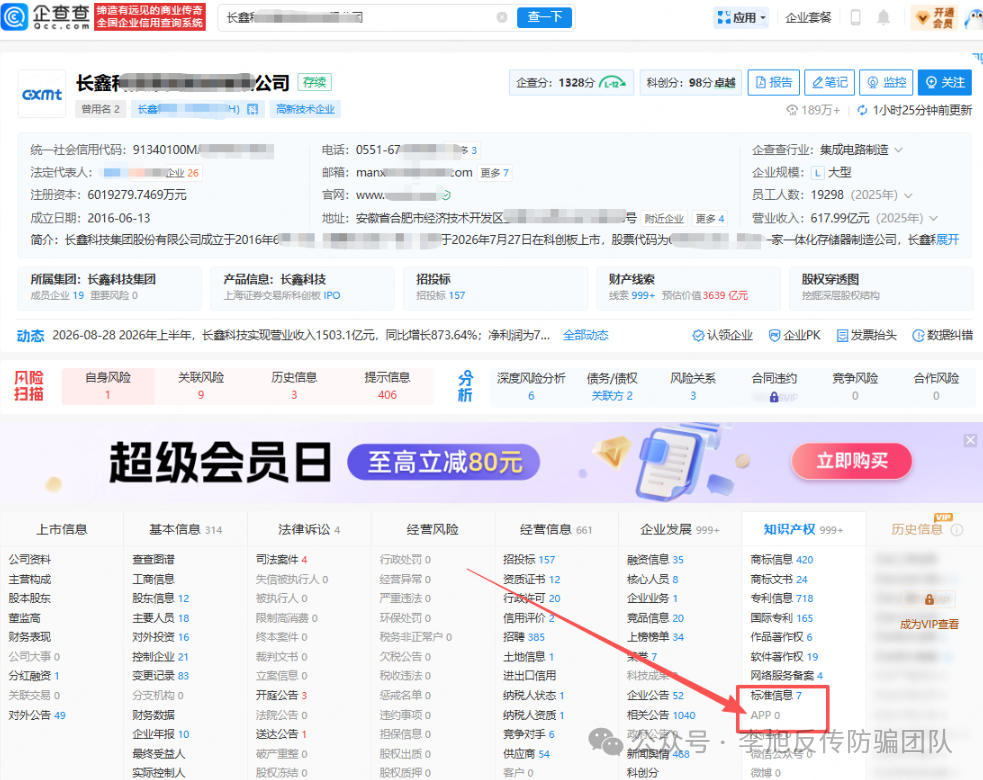Click 成为VIP查看 link
The height and width of the screenshot is (780, 983).
point(929,624)
